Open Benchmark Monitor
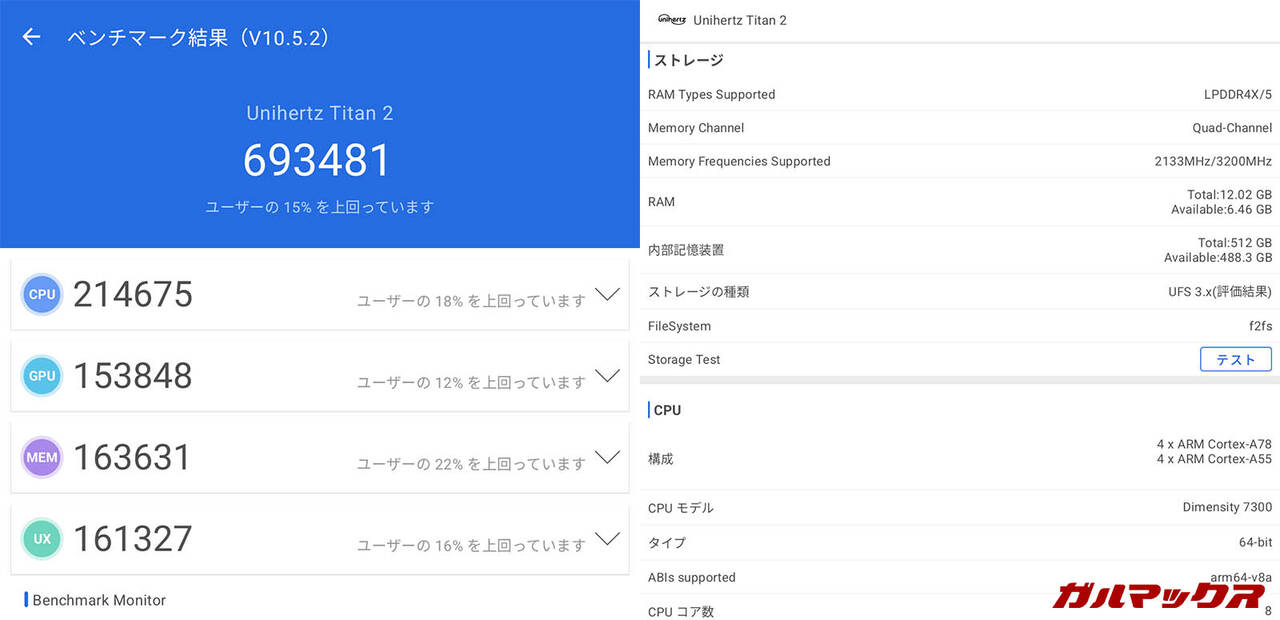Viewport: 1280px width, 620px height. click(97, 600)
